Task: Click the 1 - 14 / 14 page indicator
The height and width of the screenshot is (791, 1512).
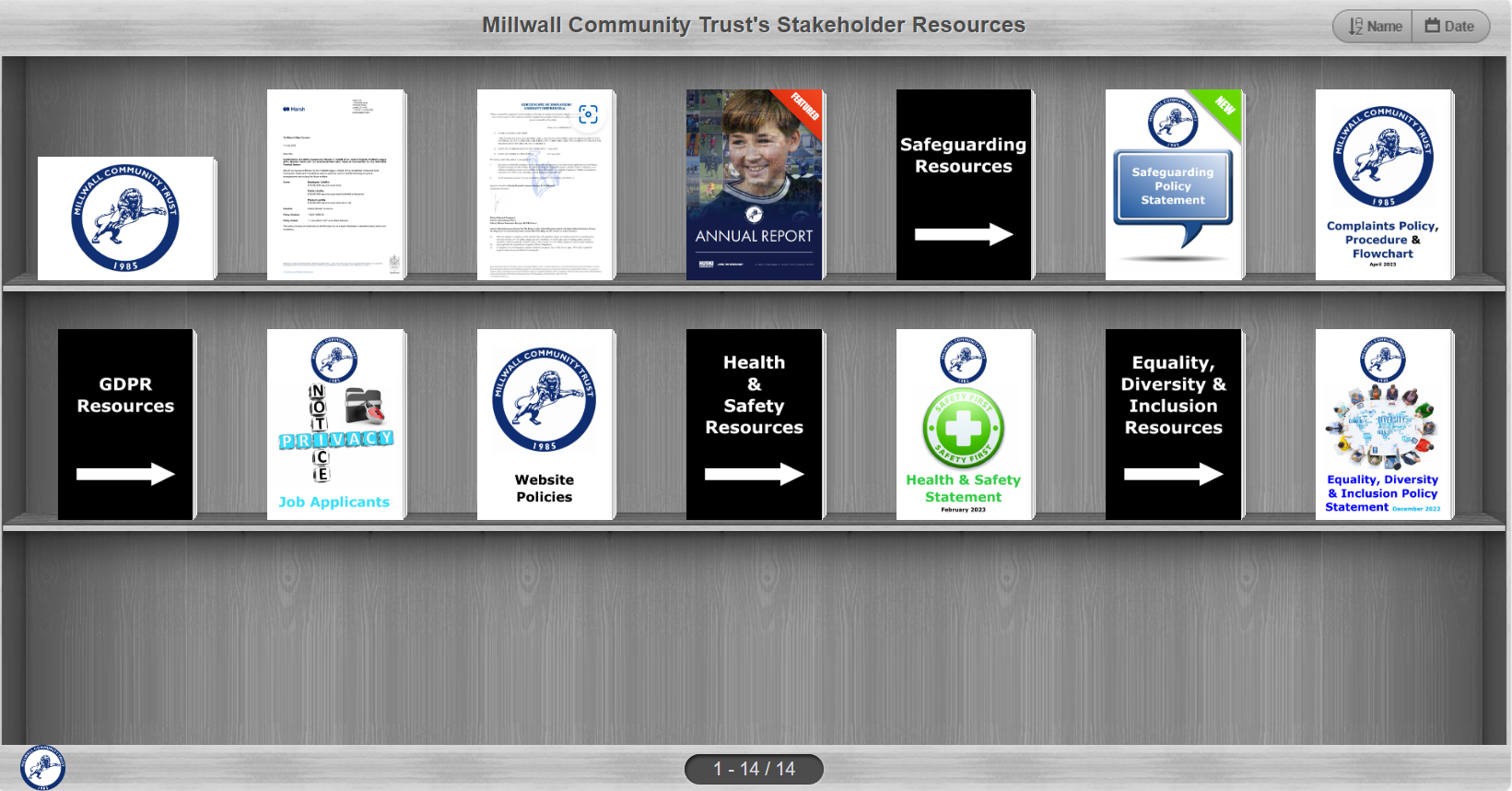Action: point(754,769)
